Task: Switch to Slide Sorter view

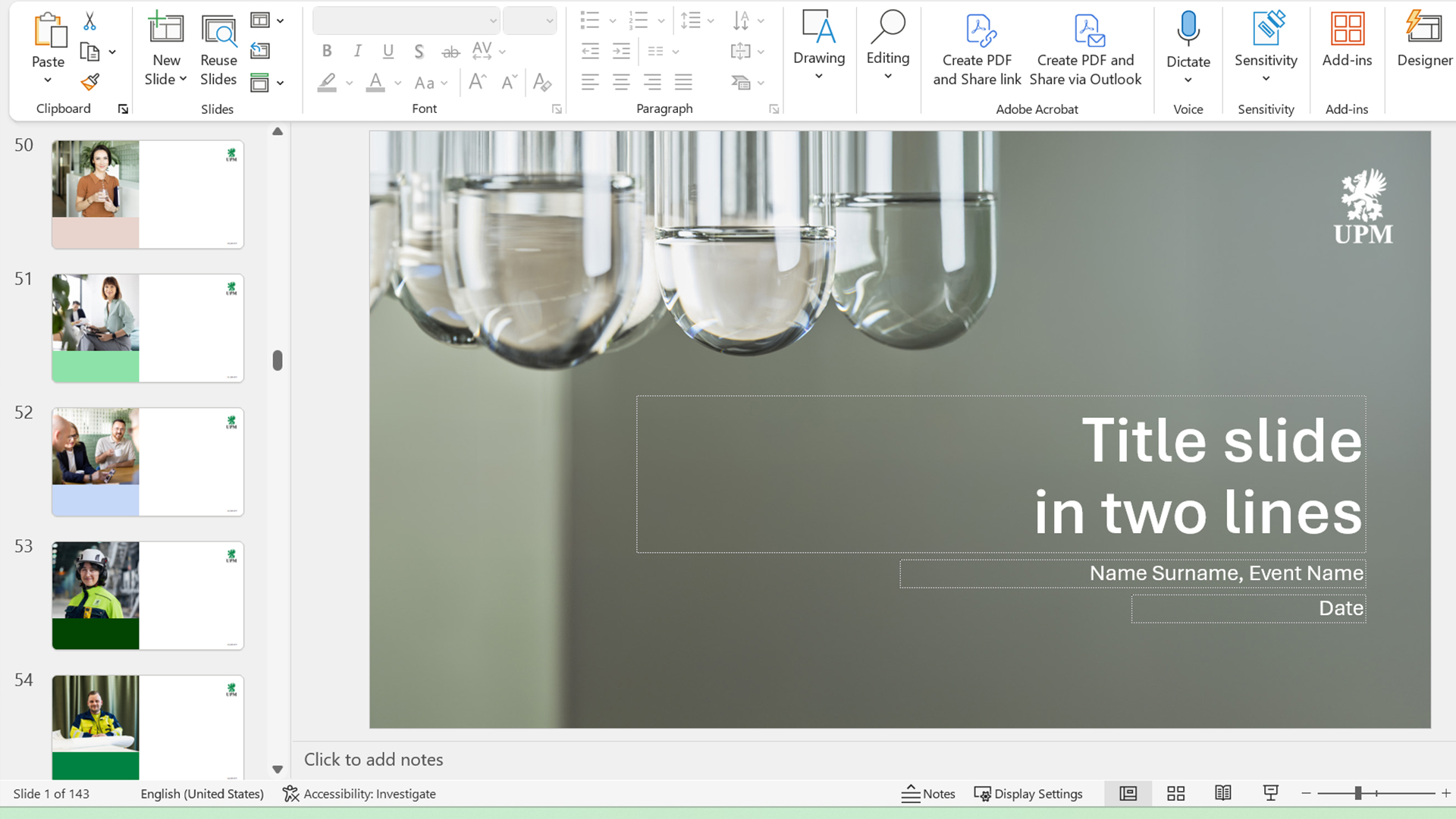Action: tap(1175, 793)
